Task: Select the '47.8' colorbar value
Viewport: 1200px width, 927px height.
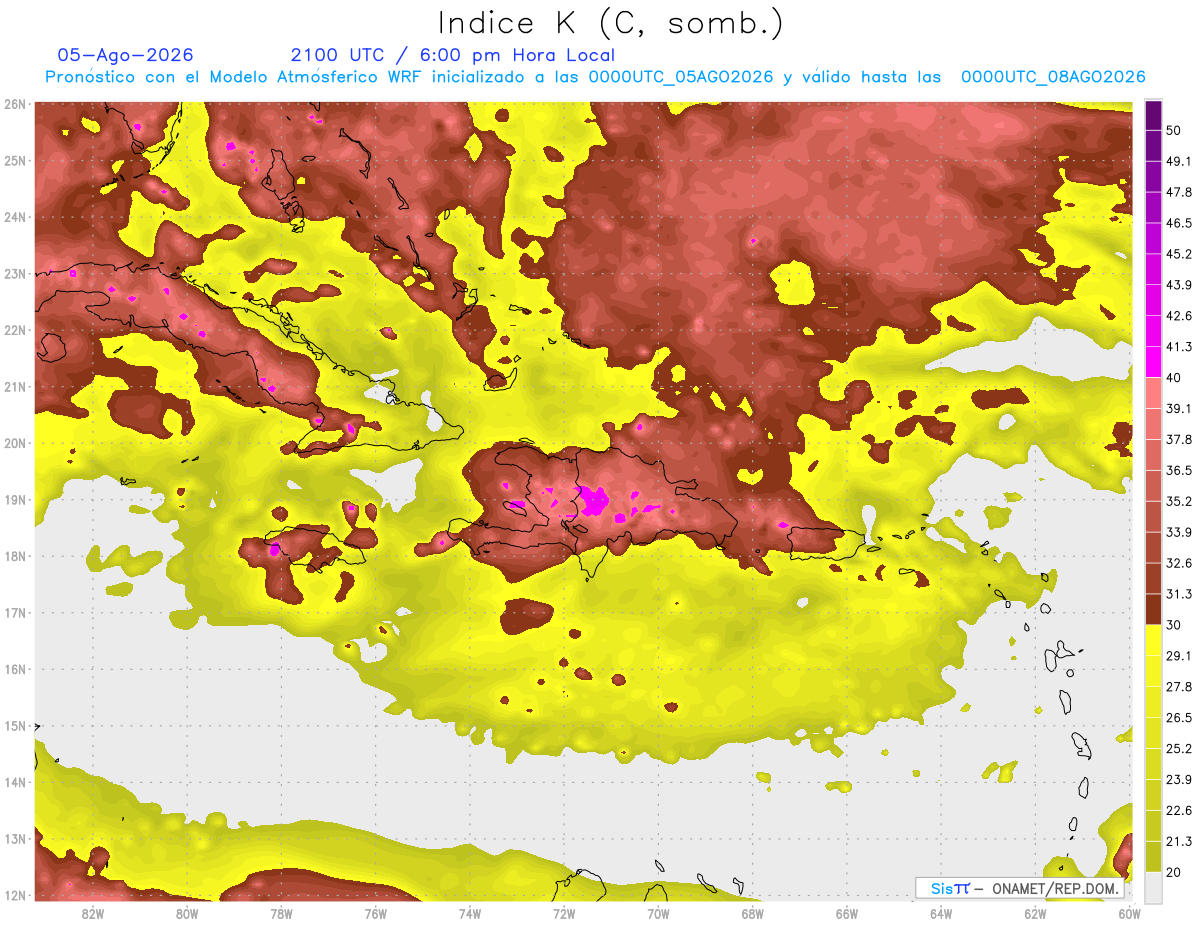Action: [x=1178, y=192]
